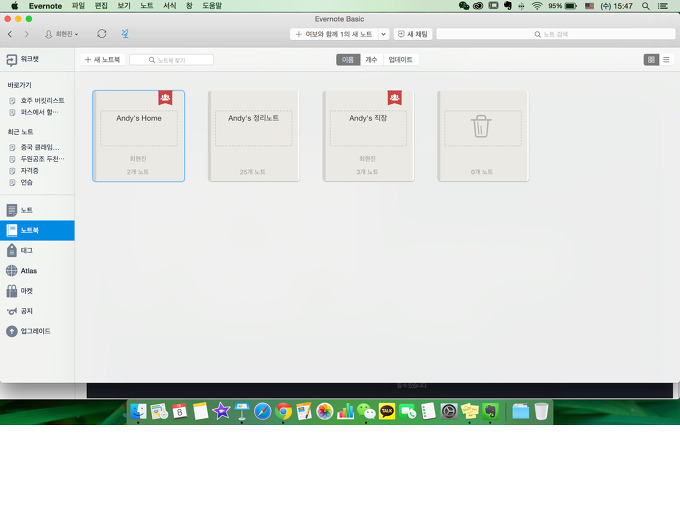Screen dimensions: 680x510
Task: Open recent note 연습
Action: (x=22, y=183)
